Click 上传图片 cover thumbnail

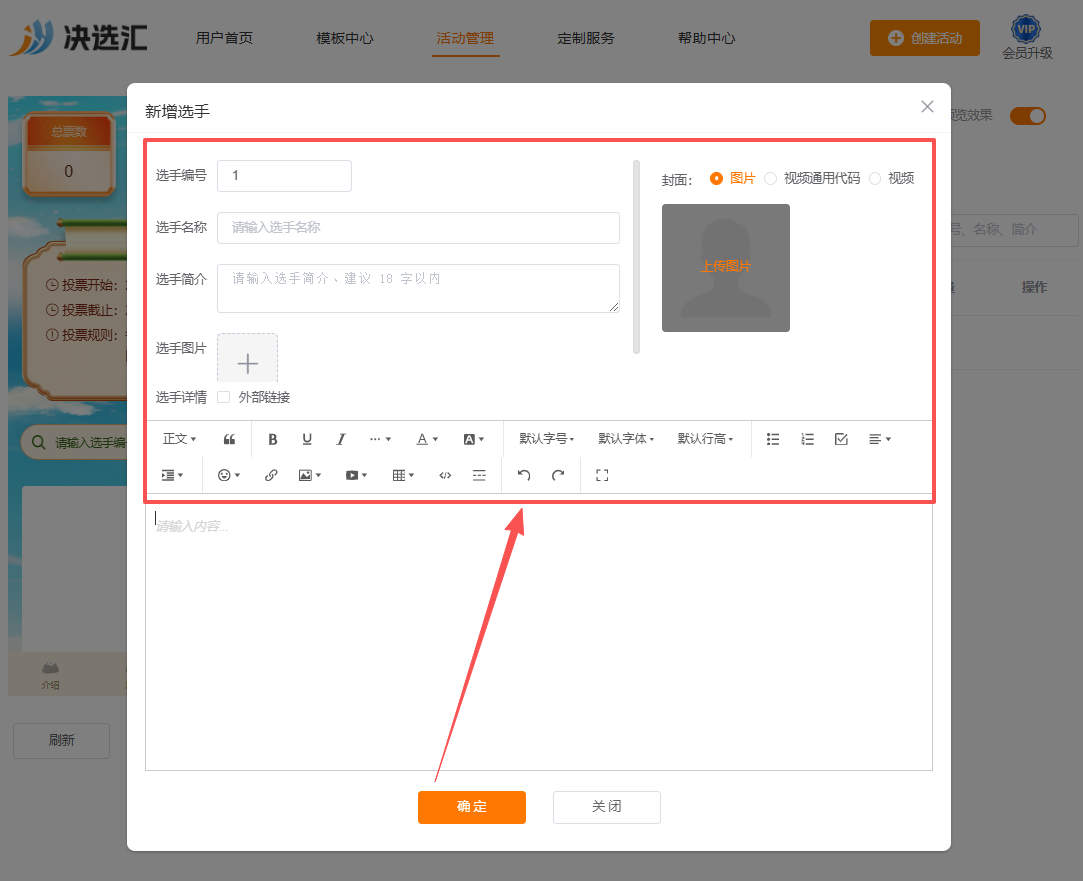click(726, 267)
